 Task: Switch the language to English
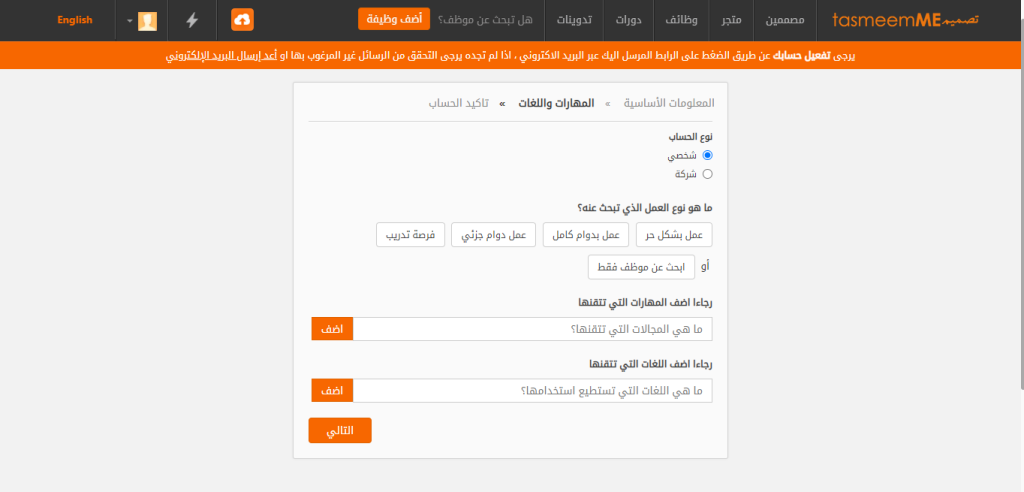pos(75,20)
